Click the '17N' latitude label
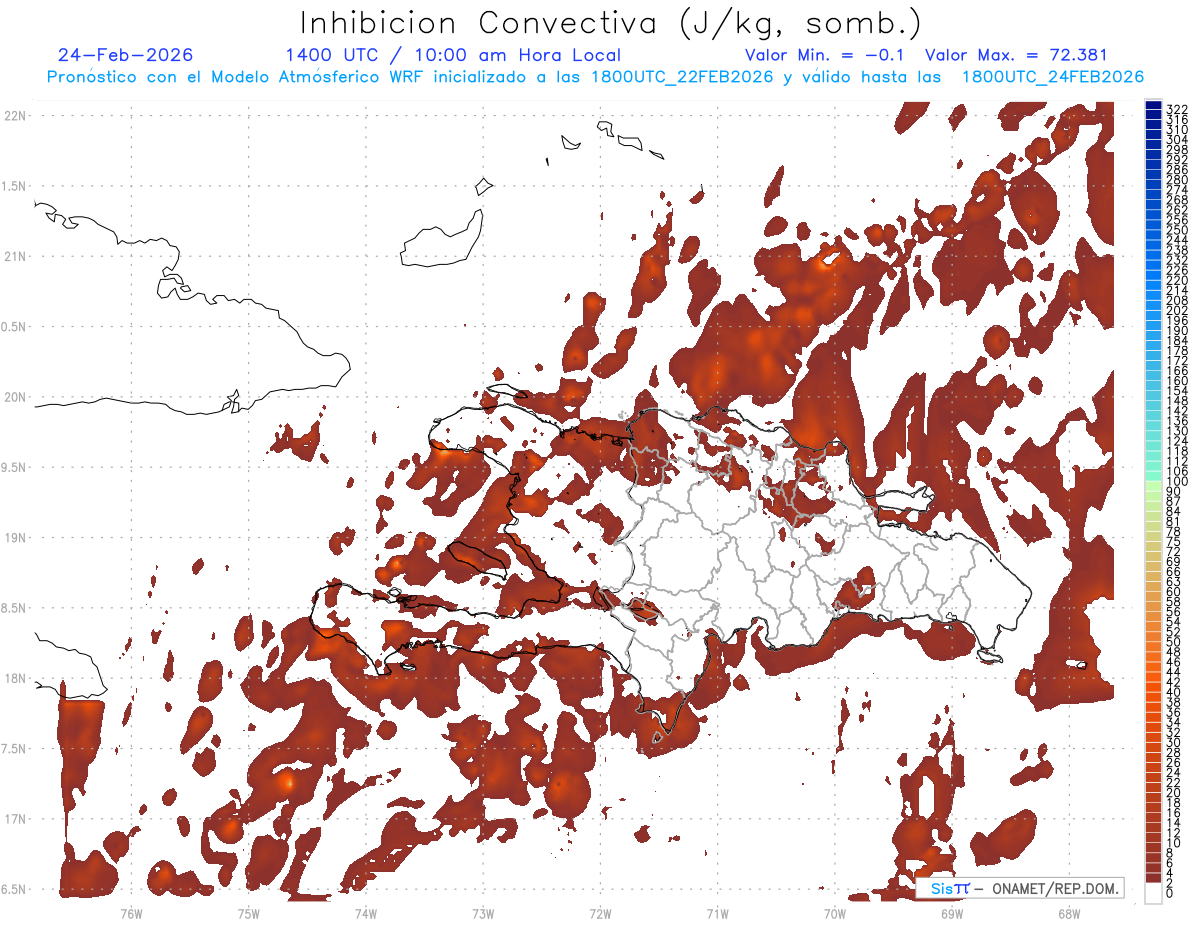Image resolution: width=1200 pixels, height=927 pixels. click(x=14, y=819)
